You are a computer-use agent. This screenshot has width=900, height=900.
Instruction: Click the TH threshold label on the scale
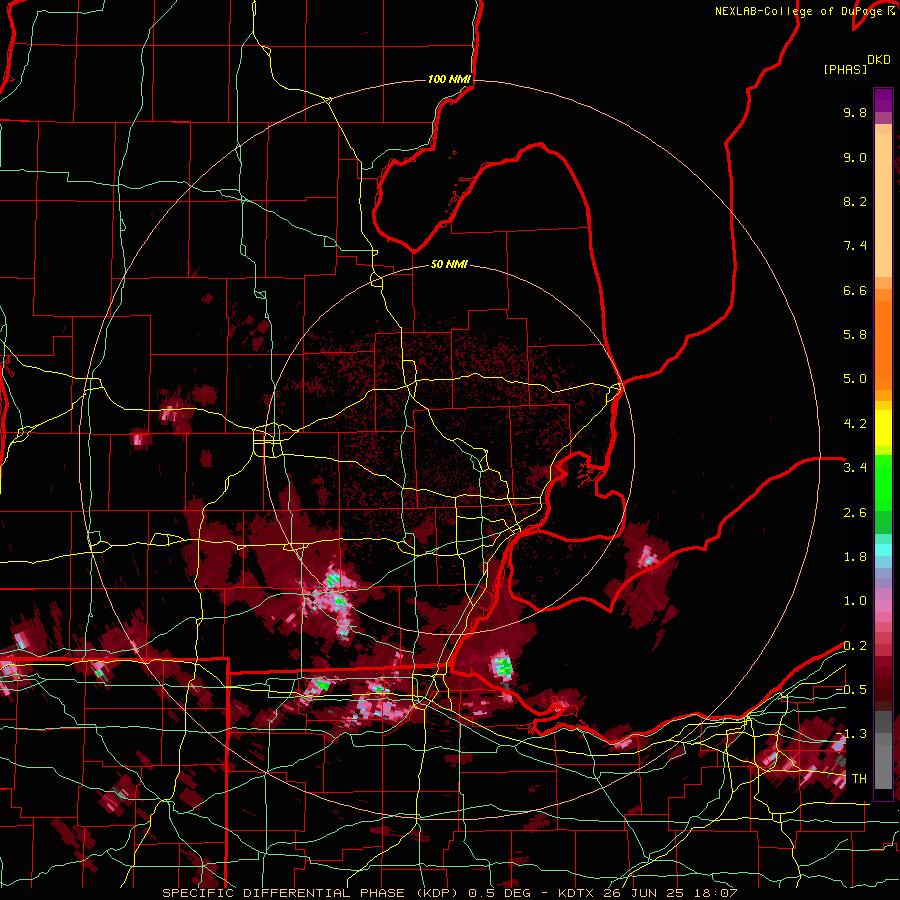(859, 779)
